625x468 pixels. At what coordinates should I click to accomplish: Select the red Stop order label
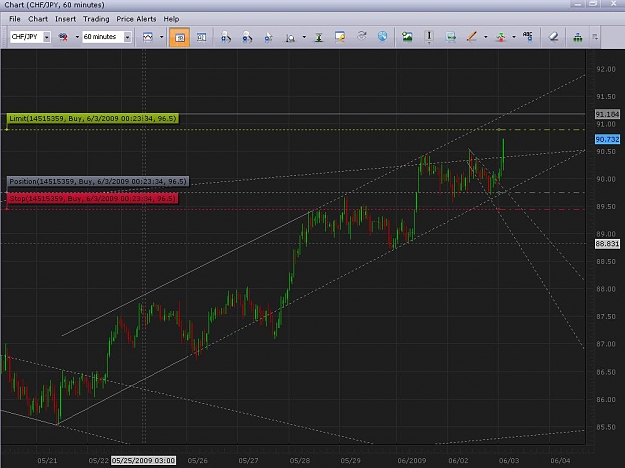[x=92, y=198]
